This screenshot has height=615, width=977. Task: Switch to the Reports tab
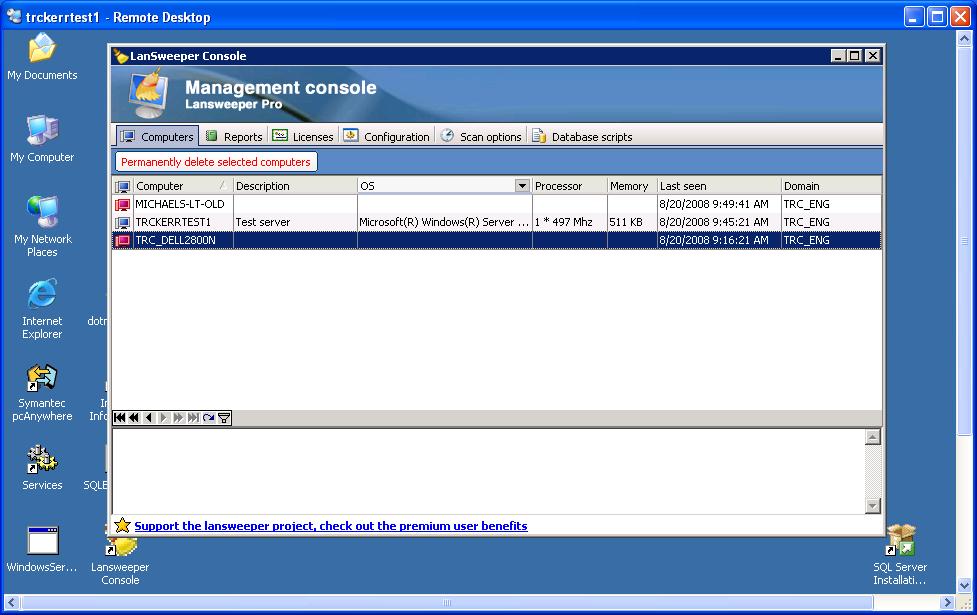click(234, 137)
